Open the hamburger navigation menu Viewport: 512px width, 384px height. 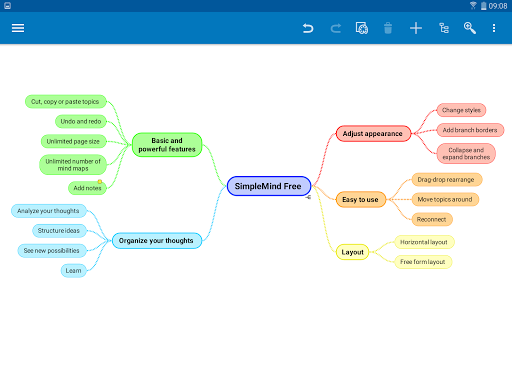pos(18,28)
